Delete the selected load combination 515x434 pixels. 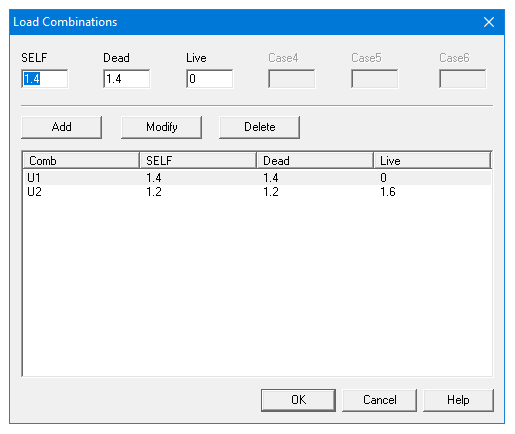click(259, 127)
